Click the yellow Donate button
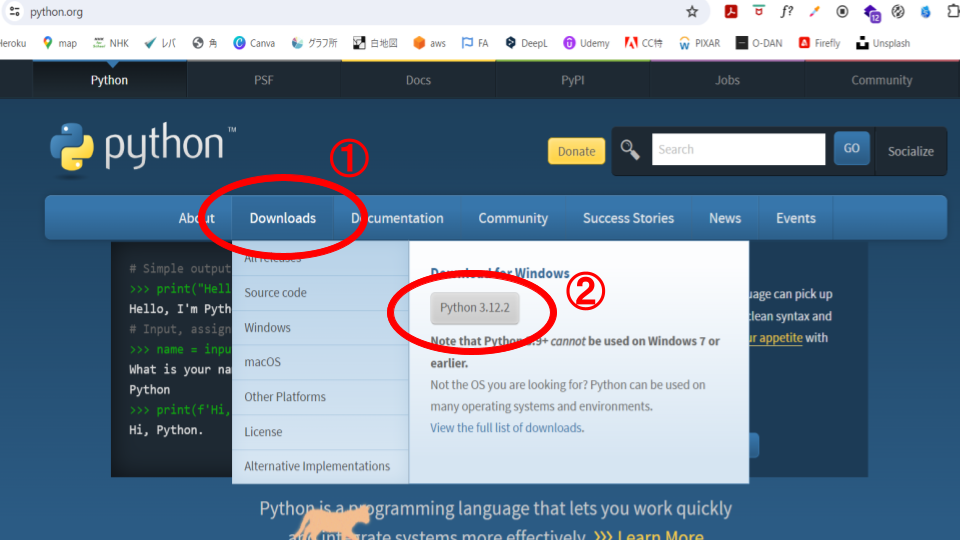 [576, 151]
